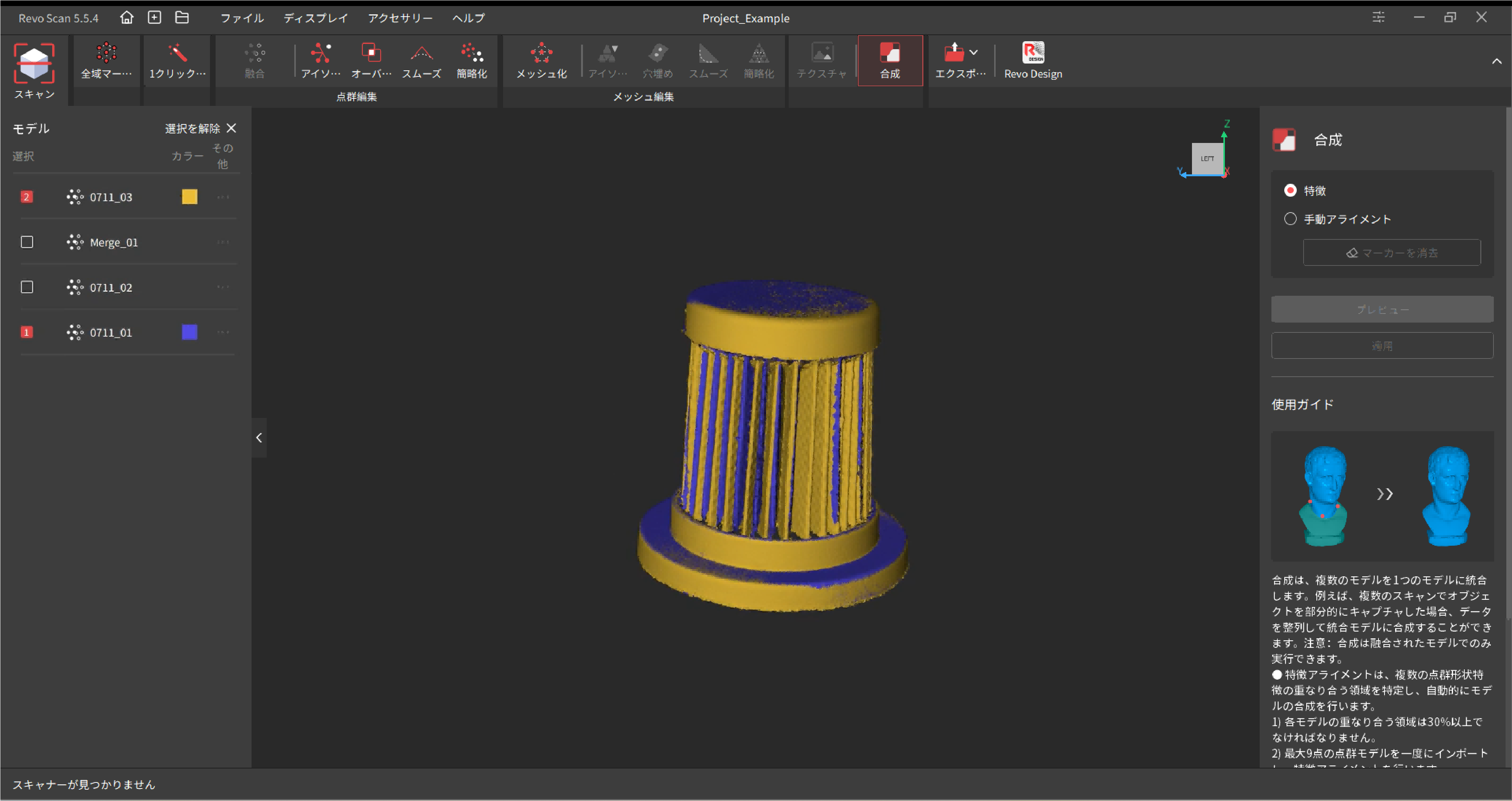Select the 0711_03 model name
1512x801 pixels.
pos(111,197)
